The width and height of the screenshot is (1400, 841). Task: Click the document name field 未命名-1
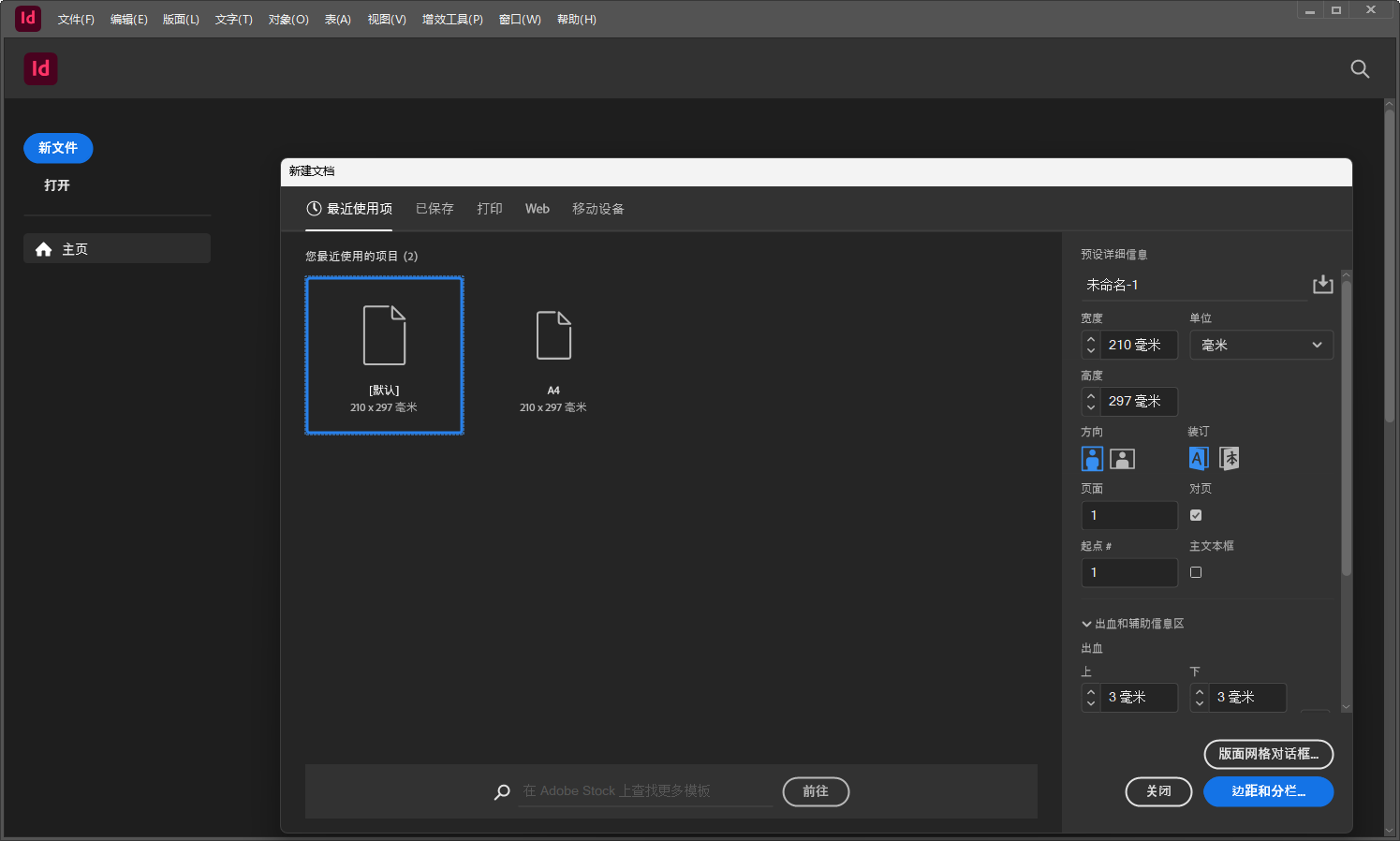pyautogui.click(x=1193, y=285)
